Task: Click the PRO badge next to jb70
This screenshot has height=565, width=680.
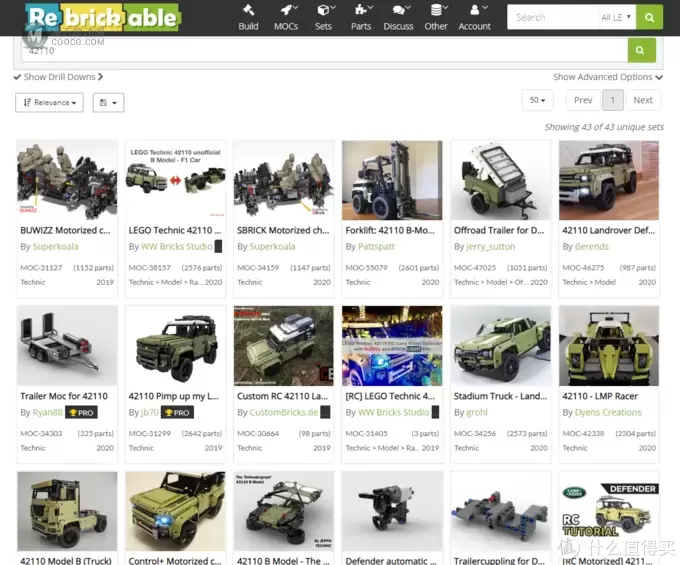Action: click(177, 412)
